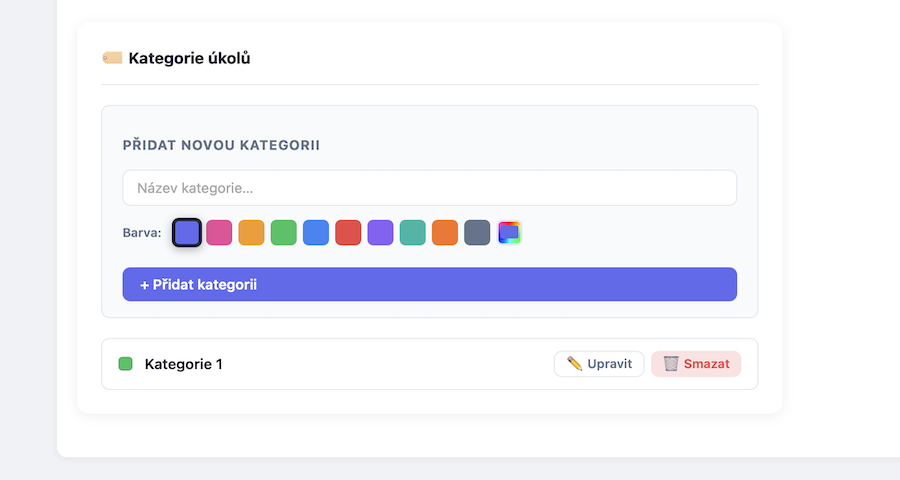Pick the amber yellow color swatch
This screenshot has width=900, height=480.
tap(251, 233)
